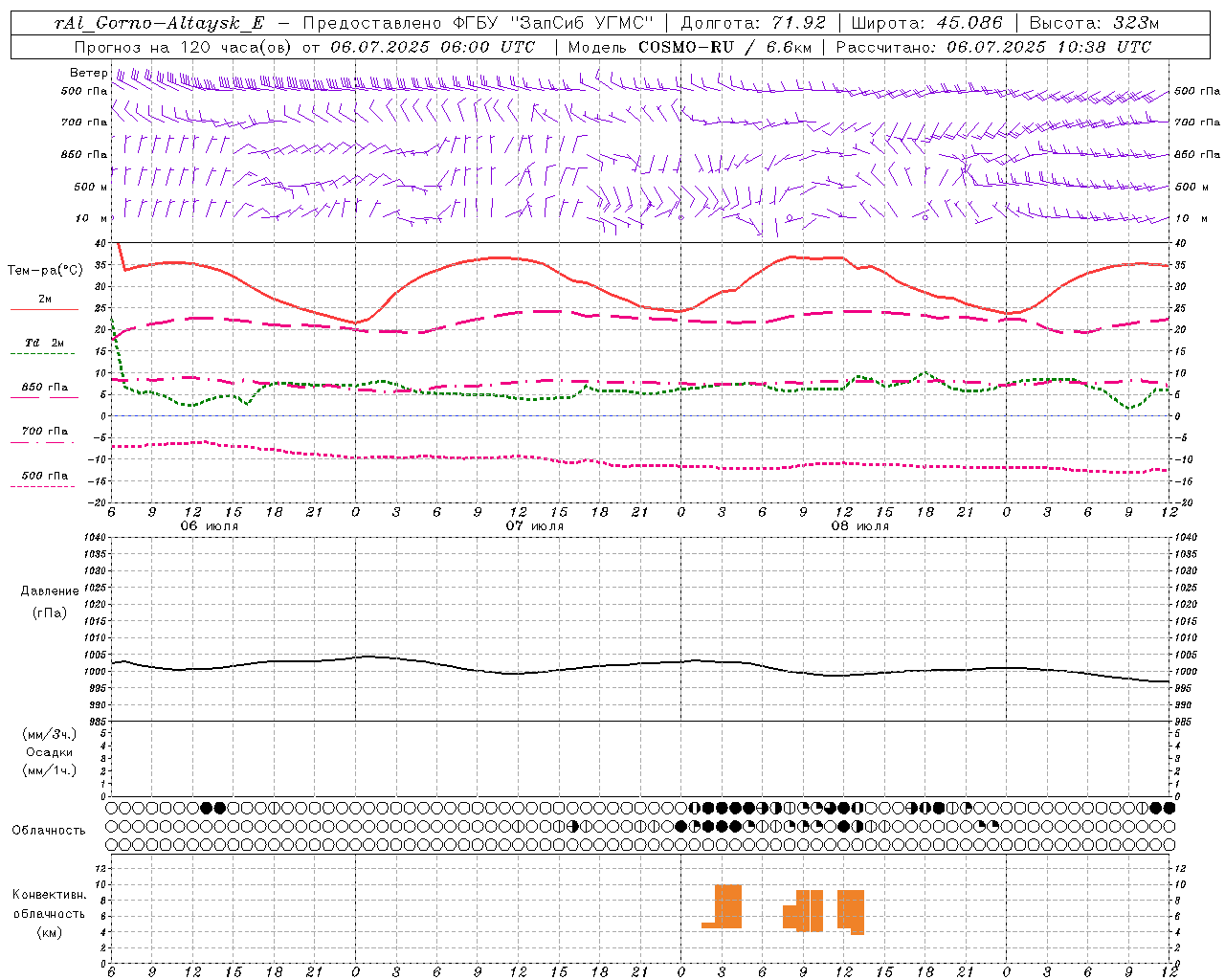1225x980 pixels.
Task: Select the 10 km tick on left convective axis
Action: [102, 884]
